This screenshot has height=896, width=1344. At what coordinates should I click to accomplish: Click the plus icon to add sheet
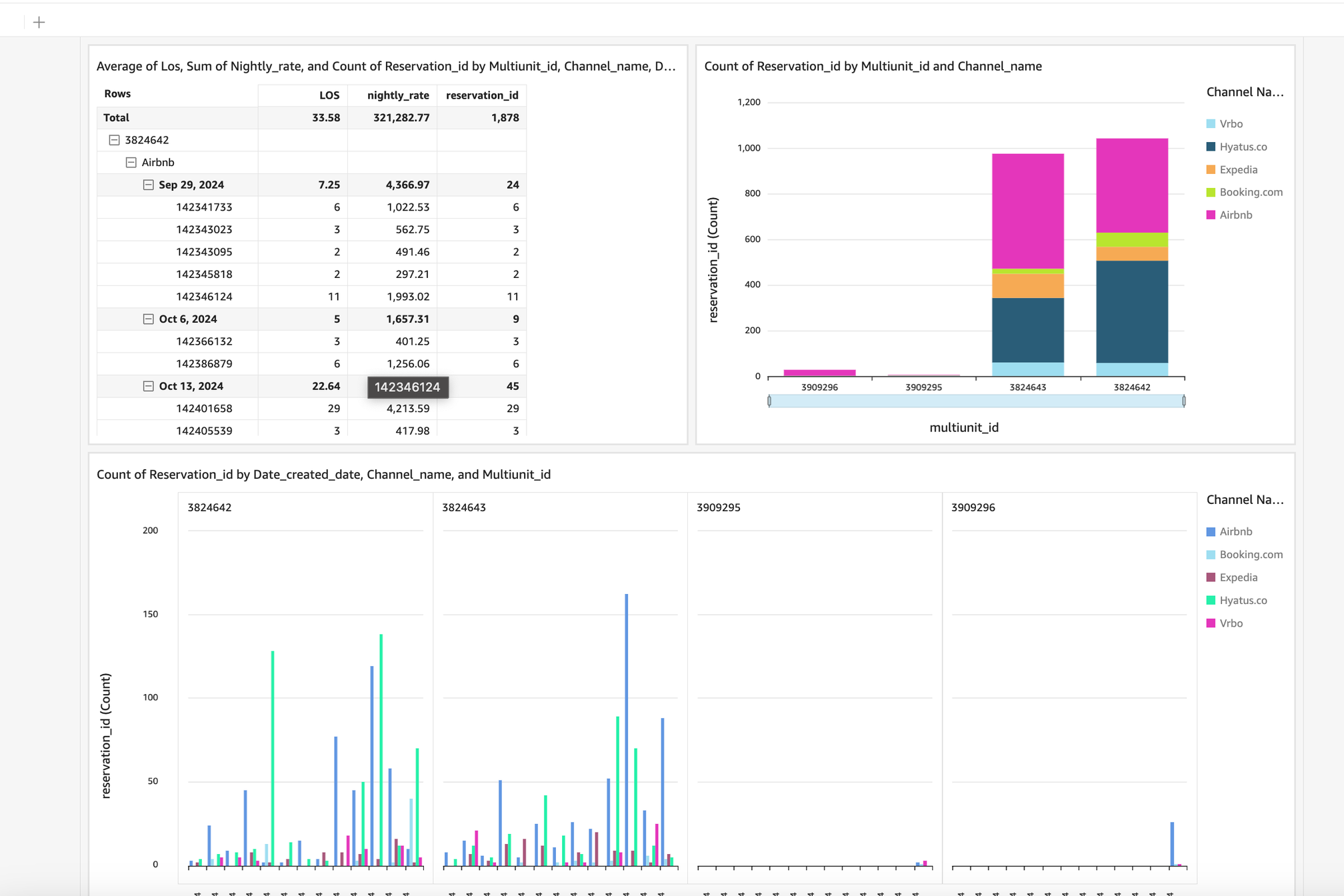[x=39, y=23]
